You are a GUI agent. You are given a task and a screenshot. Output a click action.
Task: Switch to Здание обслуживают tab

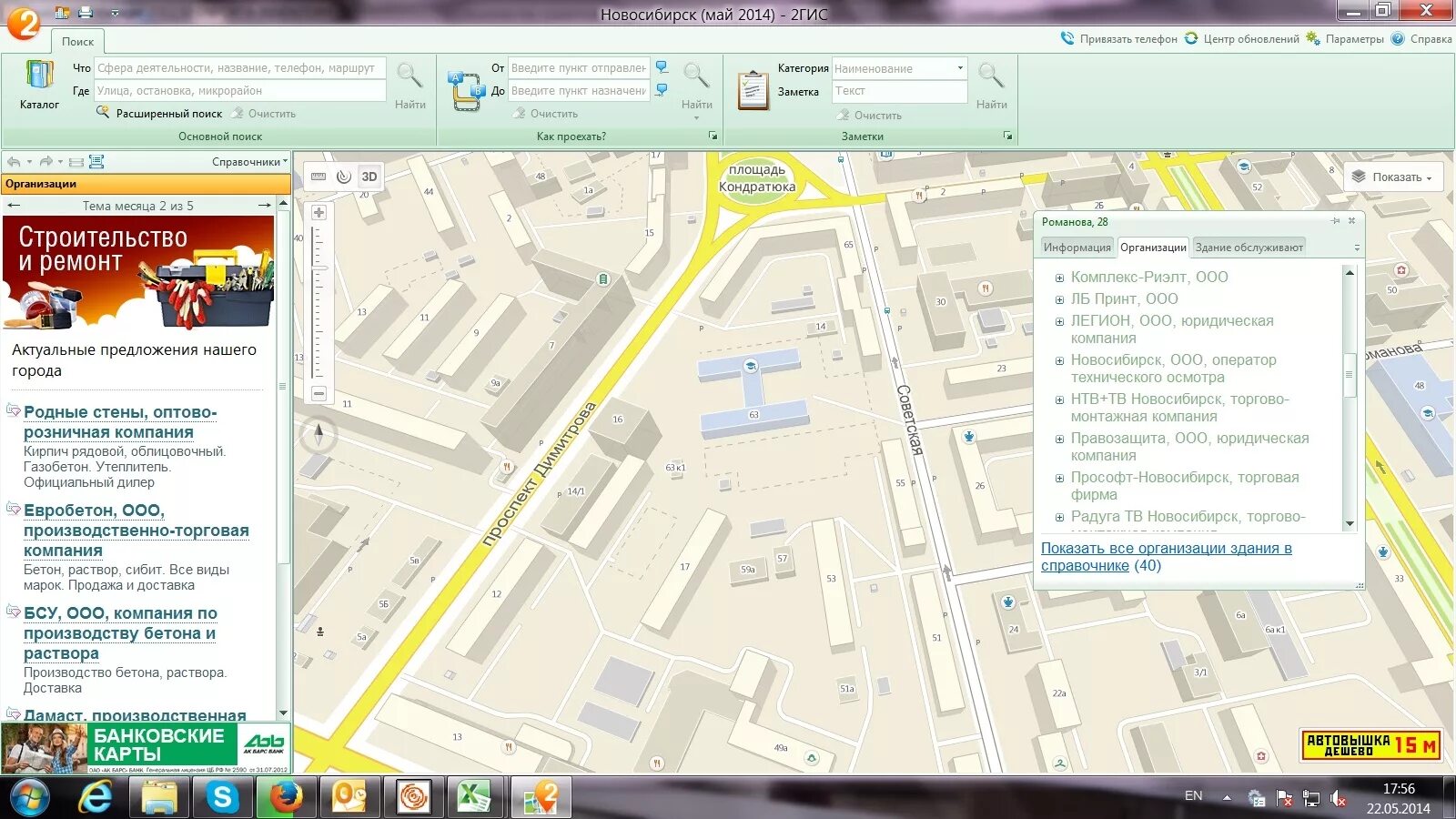pyautogui.click(x=1249, y=248)
